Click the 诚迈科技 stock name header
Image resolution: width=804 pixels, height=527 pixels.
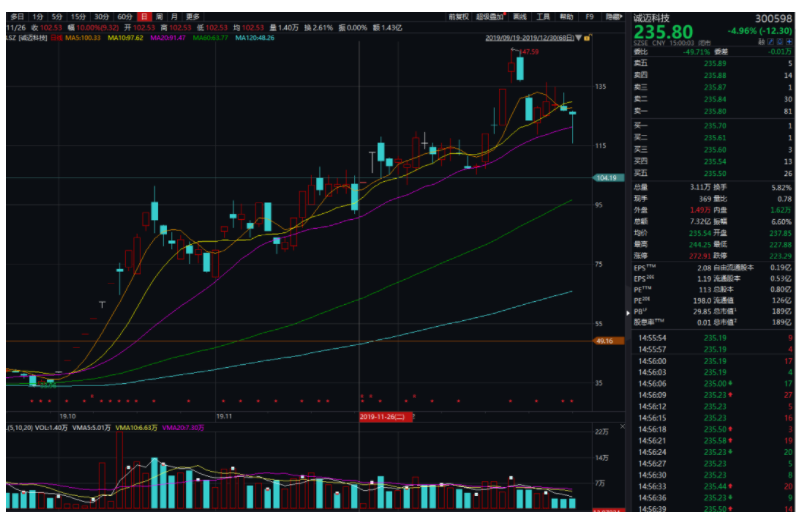point(653,18)
